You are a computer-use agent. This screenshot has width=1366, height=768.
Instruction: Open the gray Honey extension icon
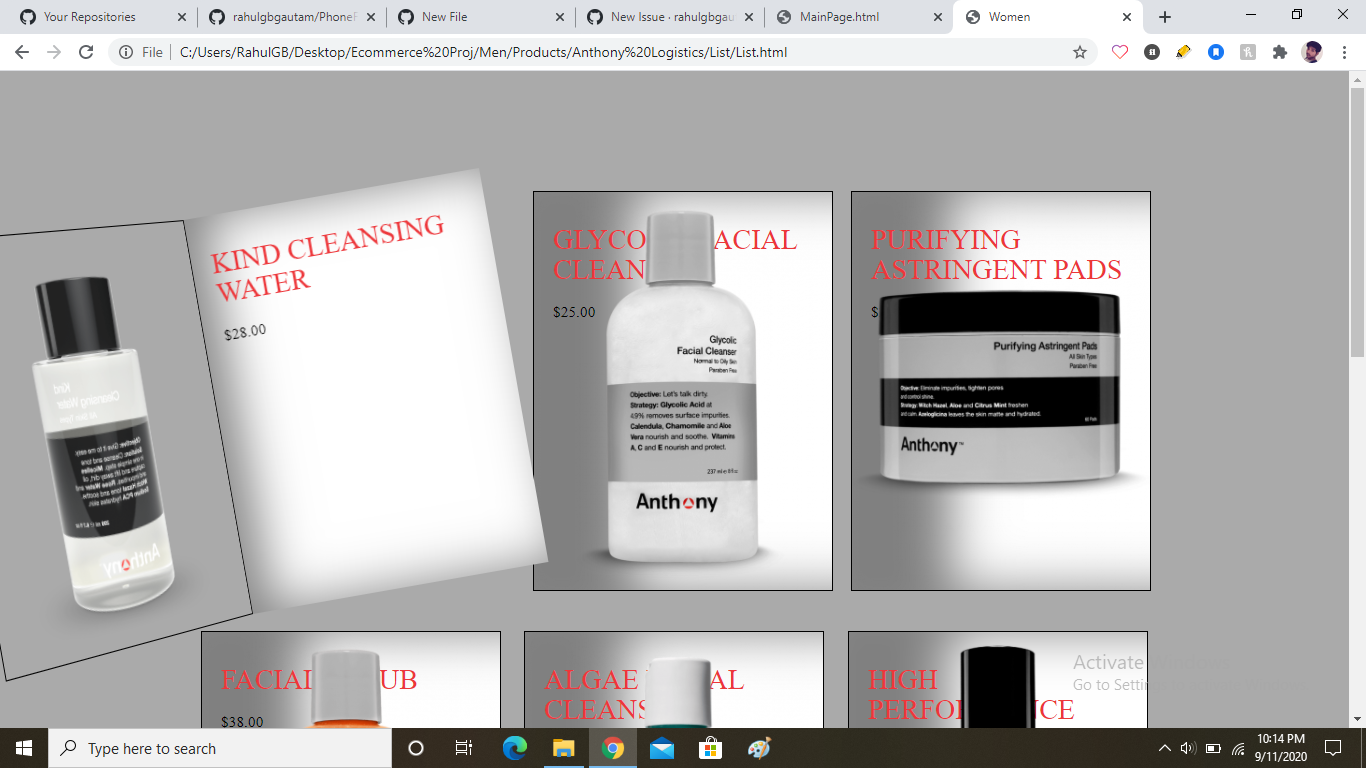tap(1248, 52)
